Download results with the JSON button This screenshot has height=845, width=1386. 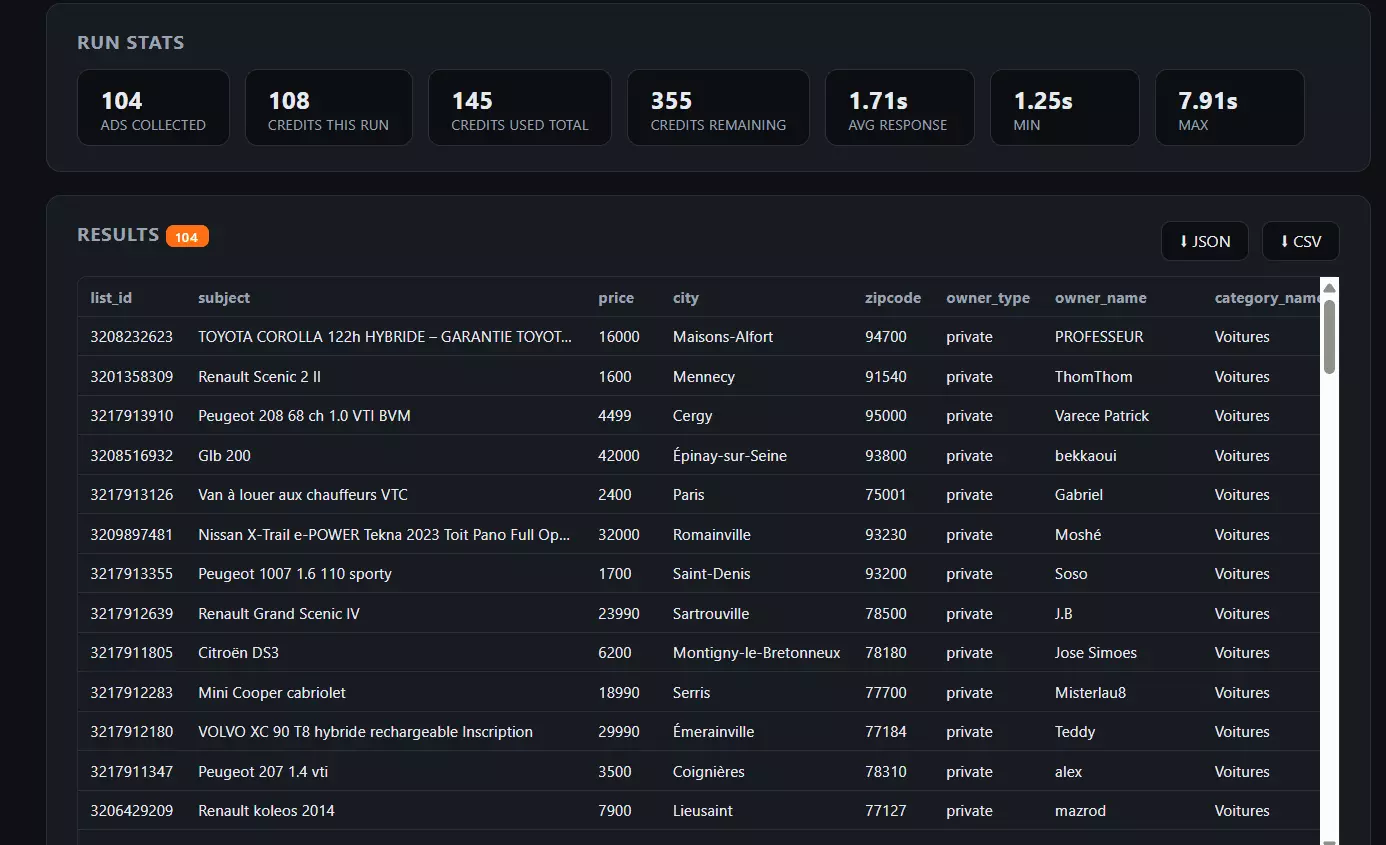[x=1204, y=241]
